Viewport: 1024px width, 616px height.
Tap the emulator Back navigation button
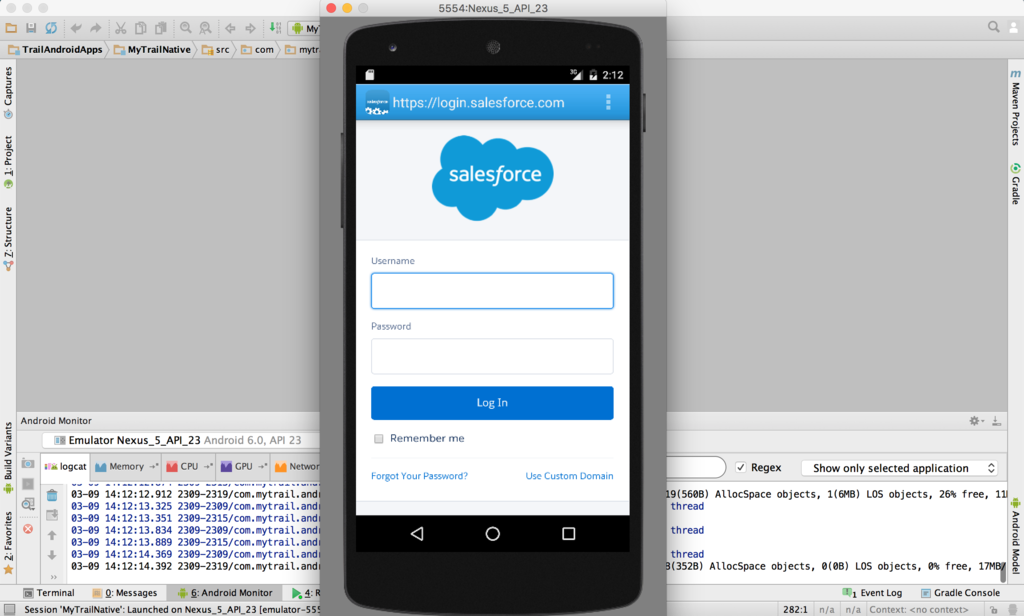(x=417, y=534)
